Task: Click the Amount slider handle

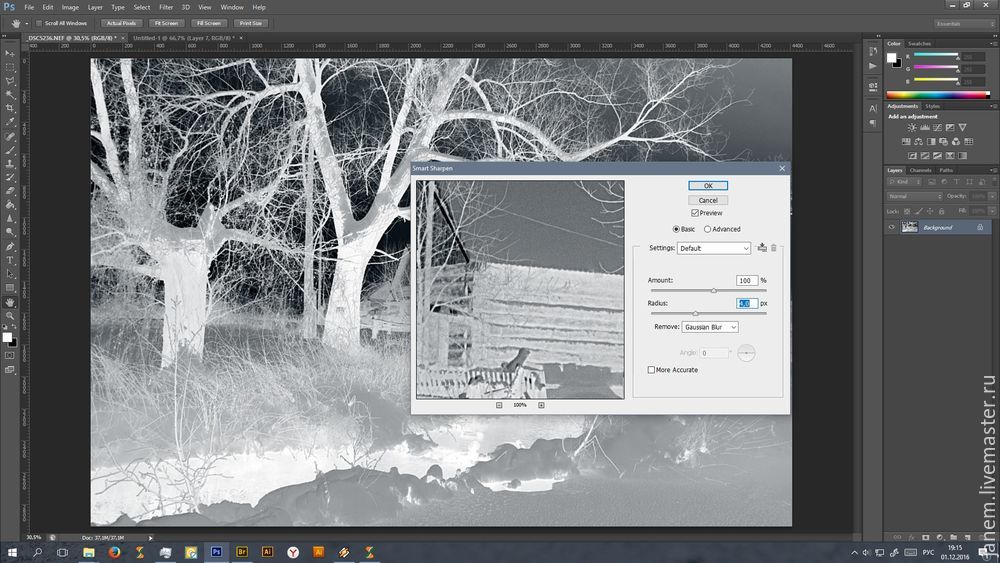Action: point(713,290)
